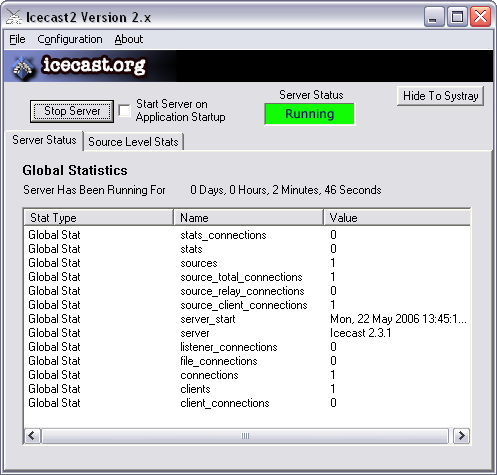Select the listener_connections row
Screen dimensions: 497x475
click(x=247, y=347)
